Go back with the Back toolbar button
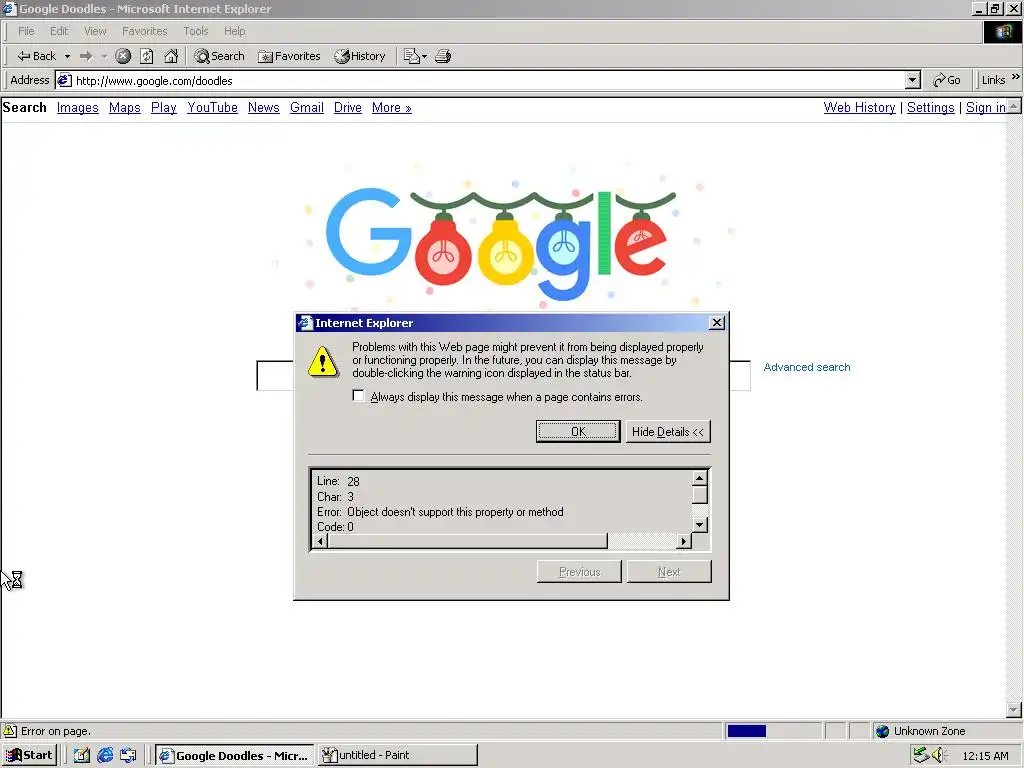This screenshot has height=768, width=1024. [x=37, y=56]
